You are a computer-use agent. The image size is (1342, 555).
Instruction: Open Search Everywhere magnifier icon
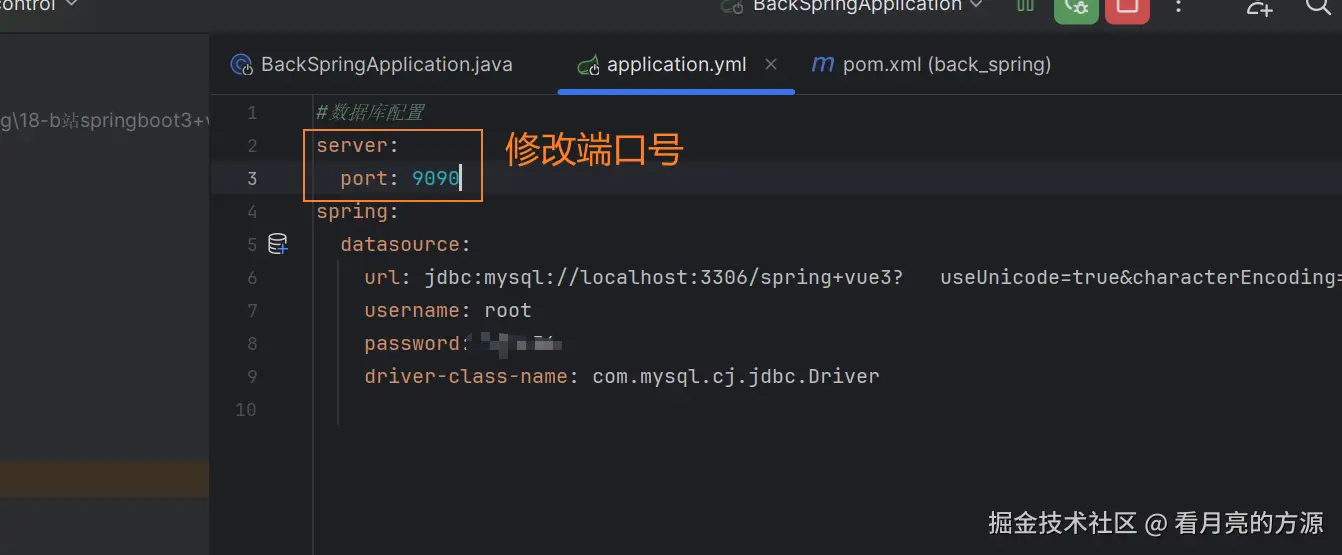(x=1318, y=7)
